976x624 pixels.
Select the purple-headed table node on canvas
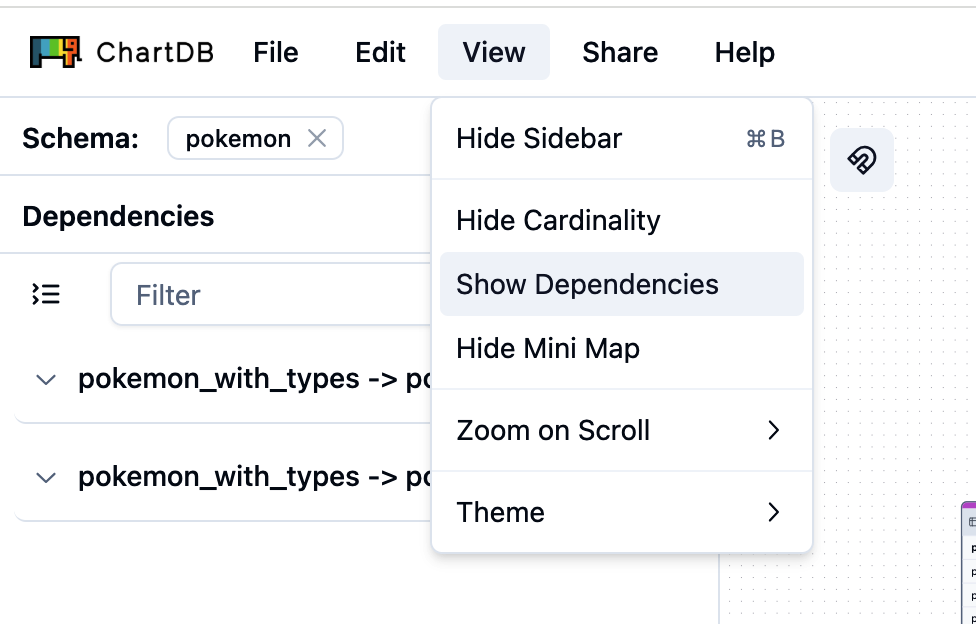point(968,560)
